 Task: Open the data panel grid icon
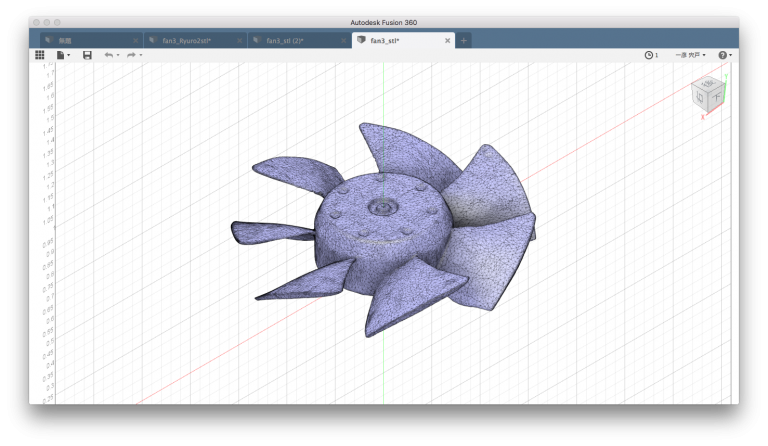pyautogui.click(x=40, y=55)
